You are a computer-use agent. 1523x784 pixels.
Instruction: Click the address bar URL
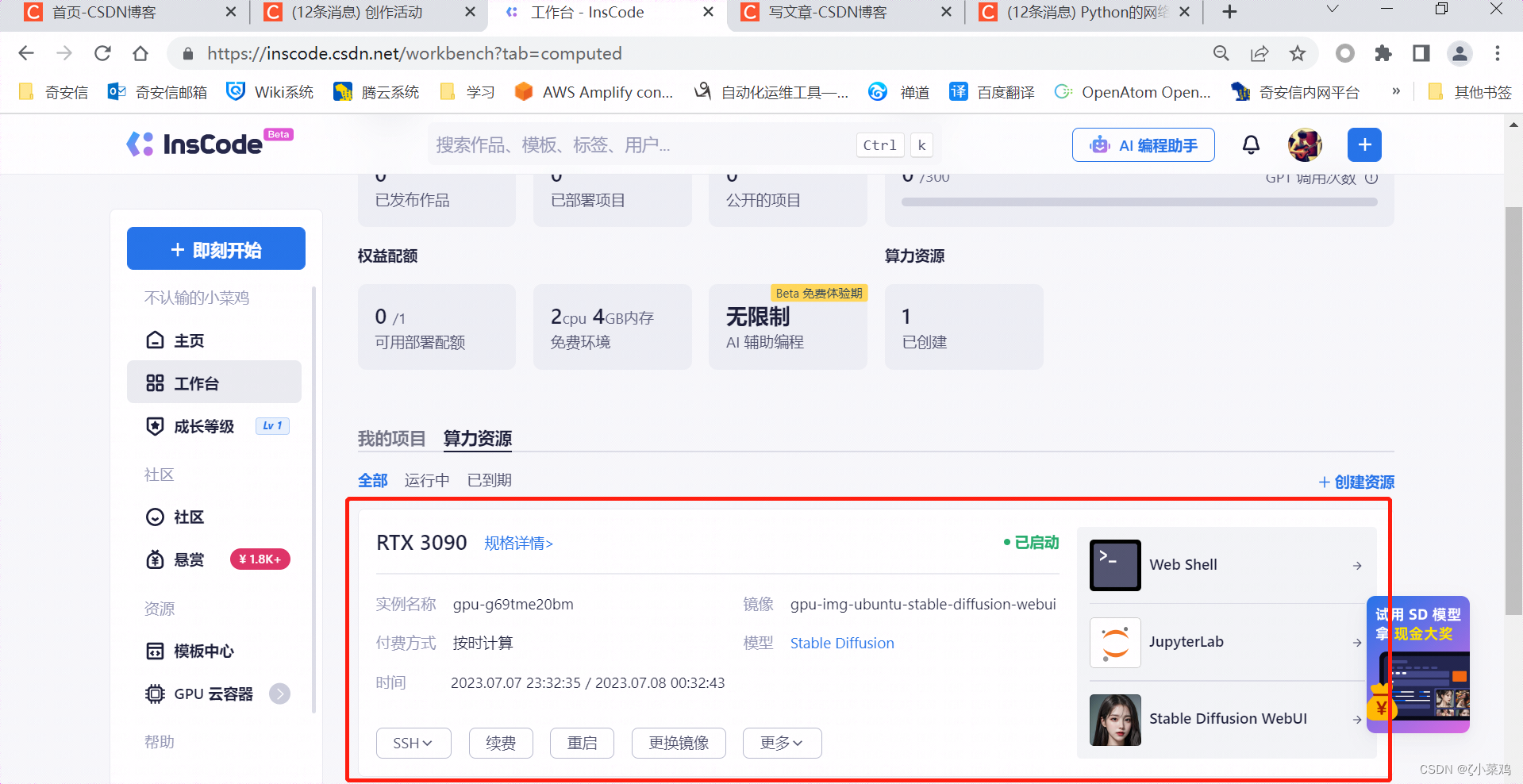pyautogui.click(x=414, y=53)
